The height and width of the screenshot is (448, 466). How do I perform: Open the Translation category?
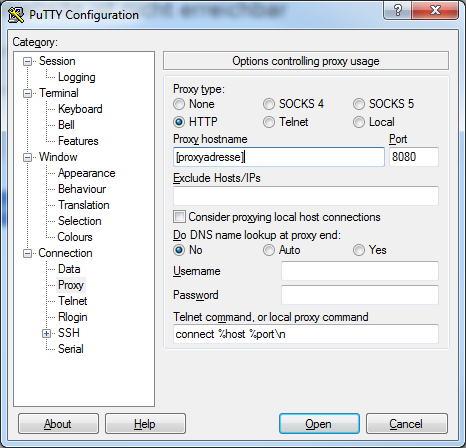pos(84,205)
